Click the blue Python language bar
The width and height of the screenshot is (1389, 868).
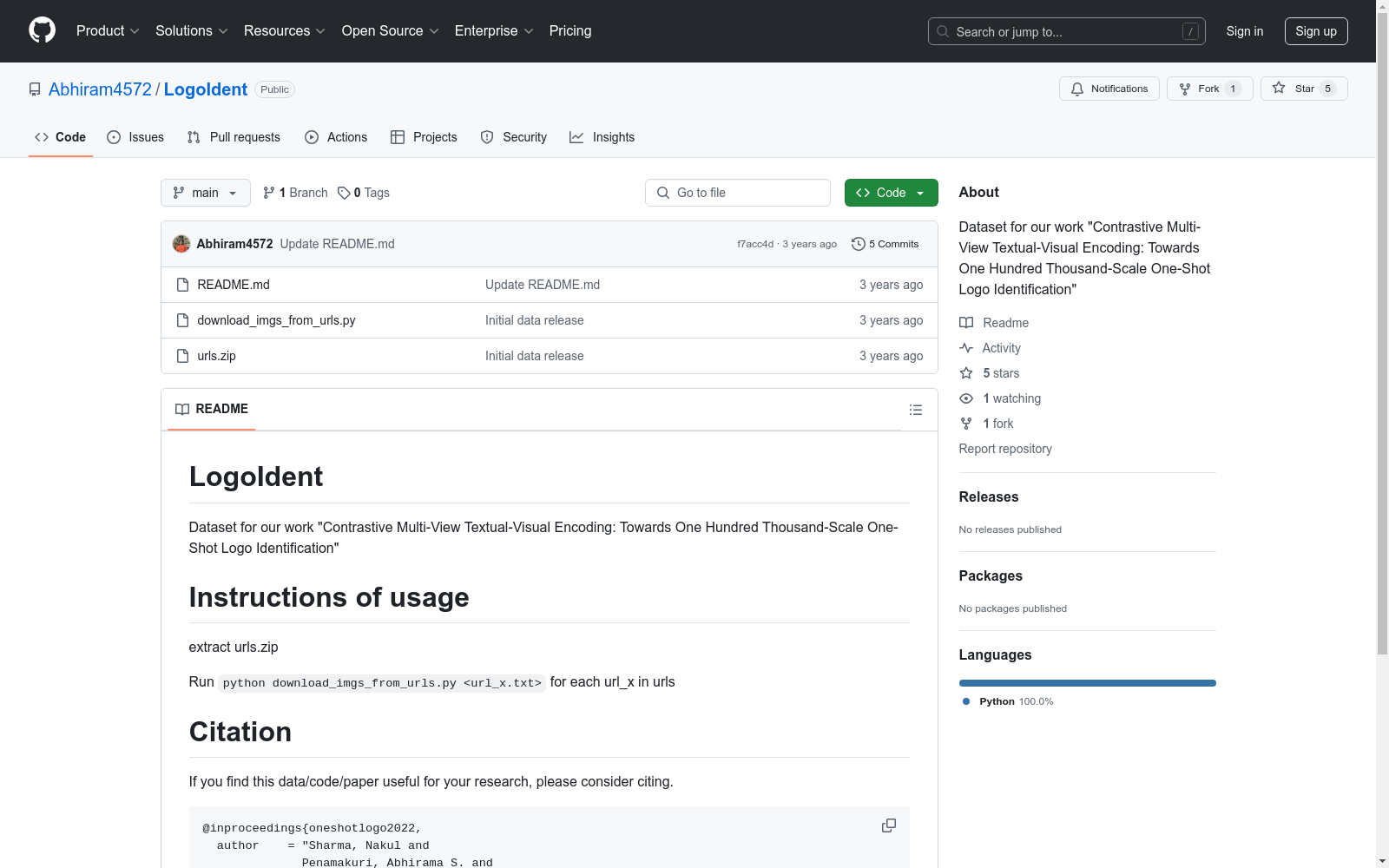click(x=1088, y=683)
